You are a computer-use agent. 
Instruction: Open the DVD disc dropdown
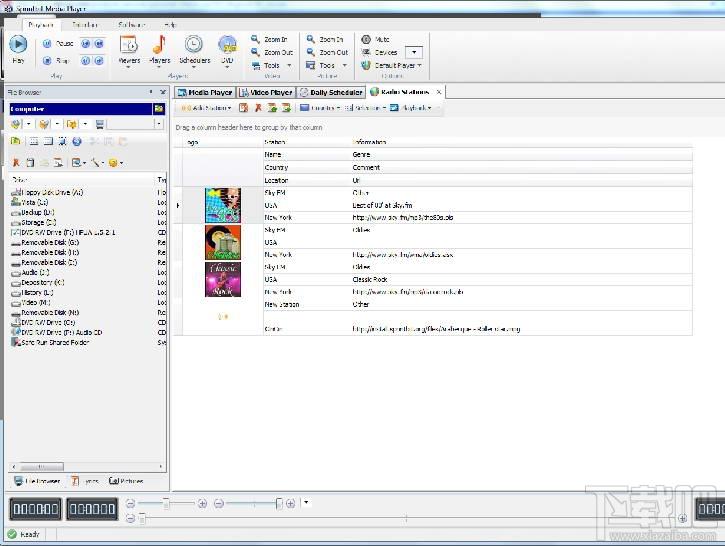pos(227,51)
